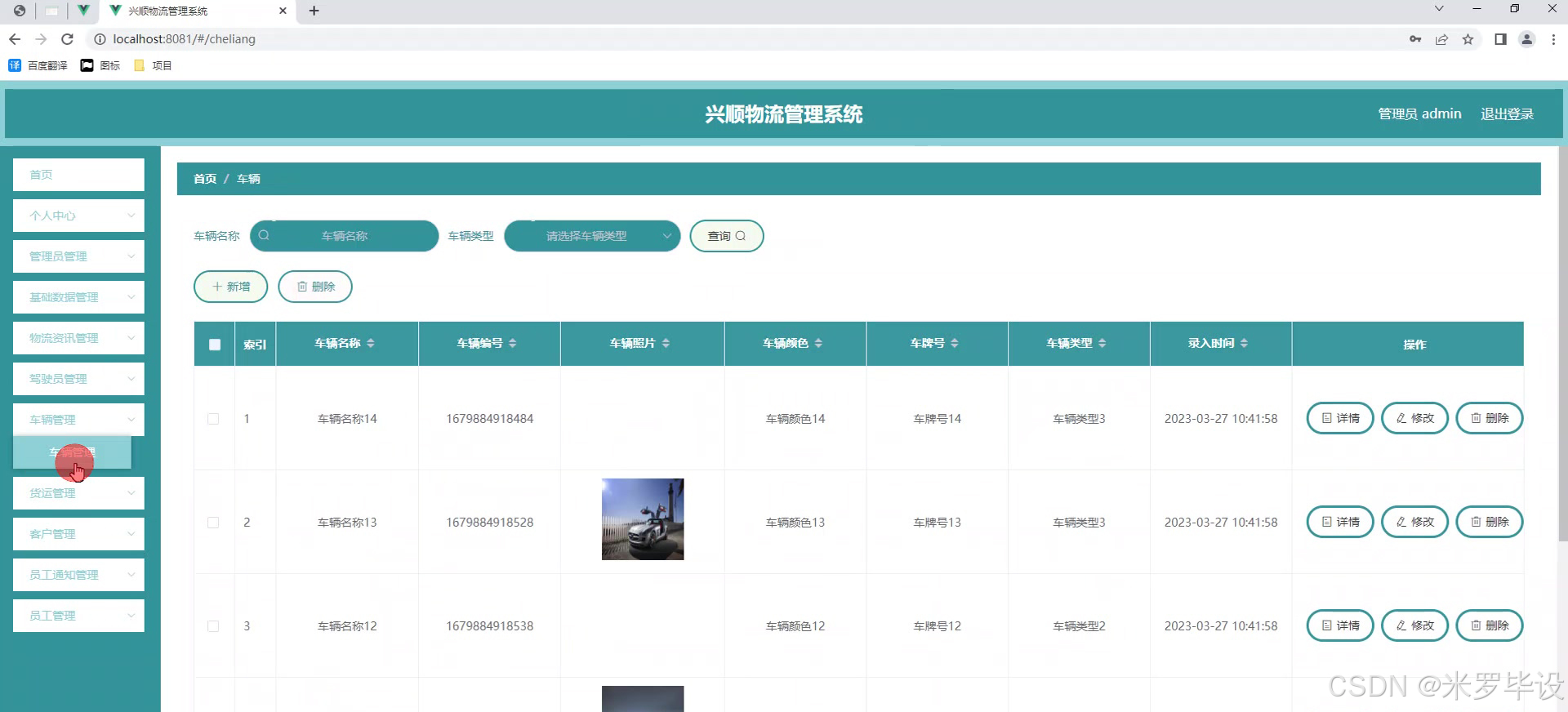Sort by 车辆类型 column arrows
Screen dimensions: 1568x712
point(1102,343)
